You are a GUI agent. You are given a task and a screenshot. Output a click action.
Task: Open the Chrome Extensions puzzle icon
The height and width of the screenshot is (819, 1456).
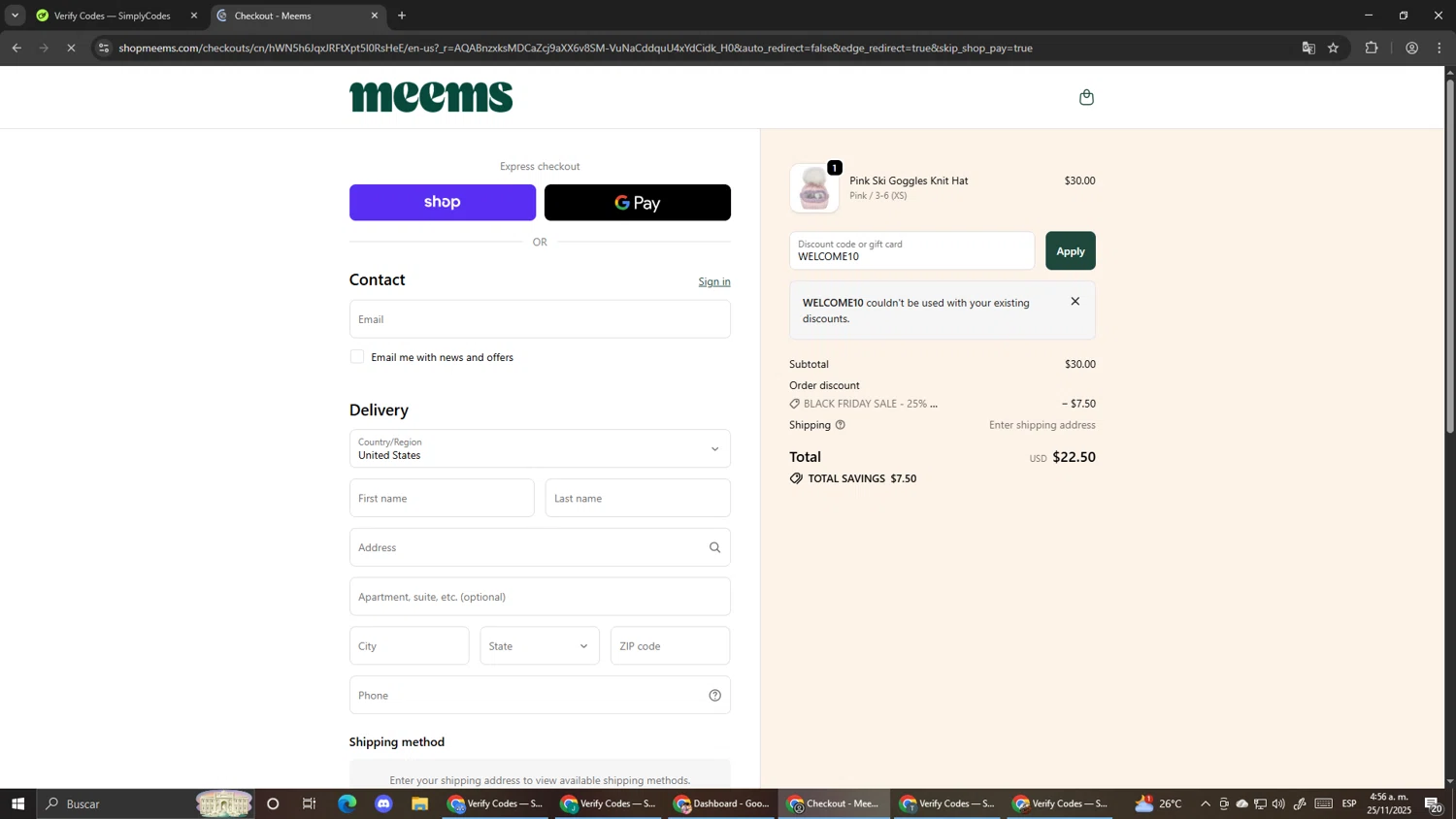click(x=1372, y=48)
